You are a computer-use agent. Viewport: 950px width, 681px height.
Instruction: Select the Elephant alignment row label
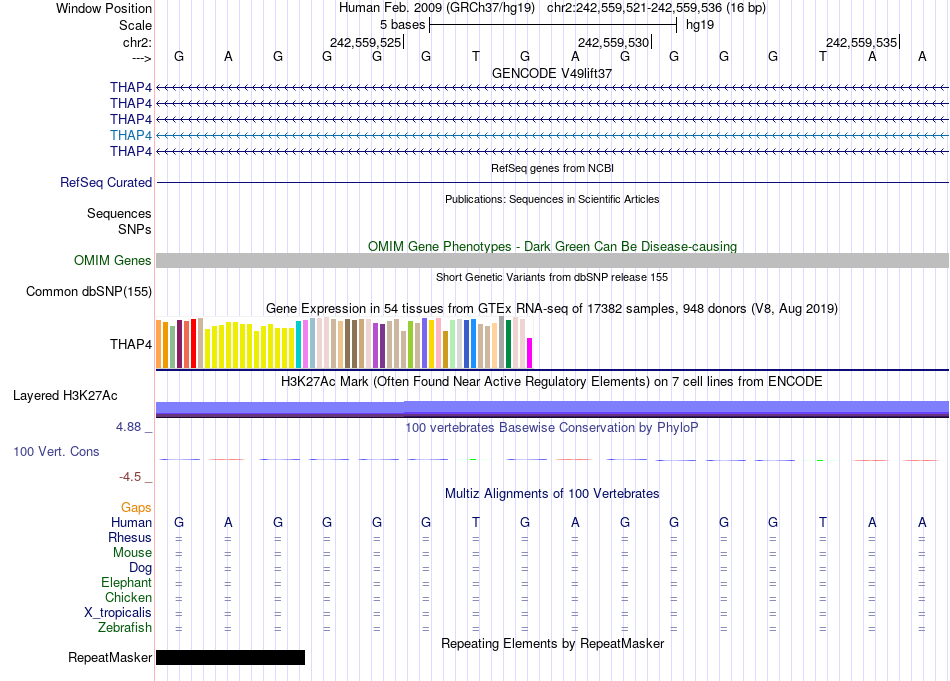tap(127, 582)
